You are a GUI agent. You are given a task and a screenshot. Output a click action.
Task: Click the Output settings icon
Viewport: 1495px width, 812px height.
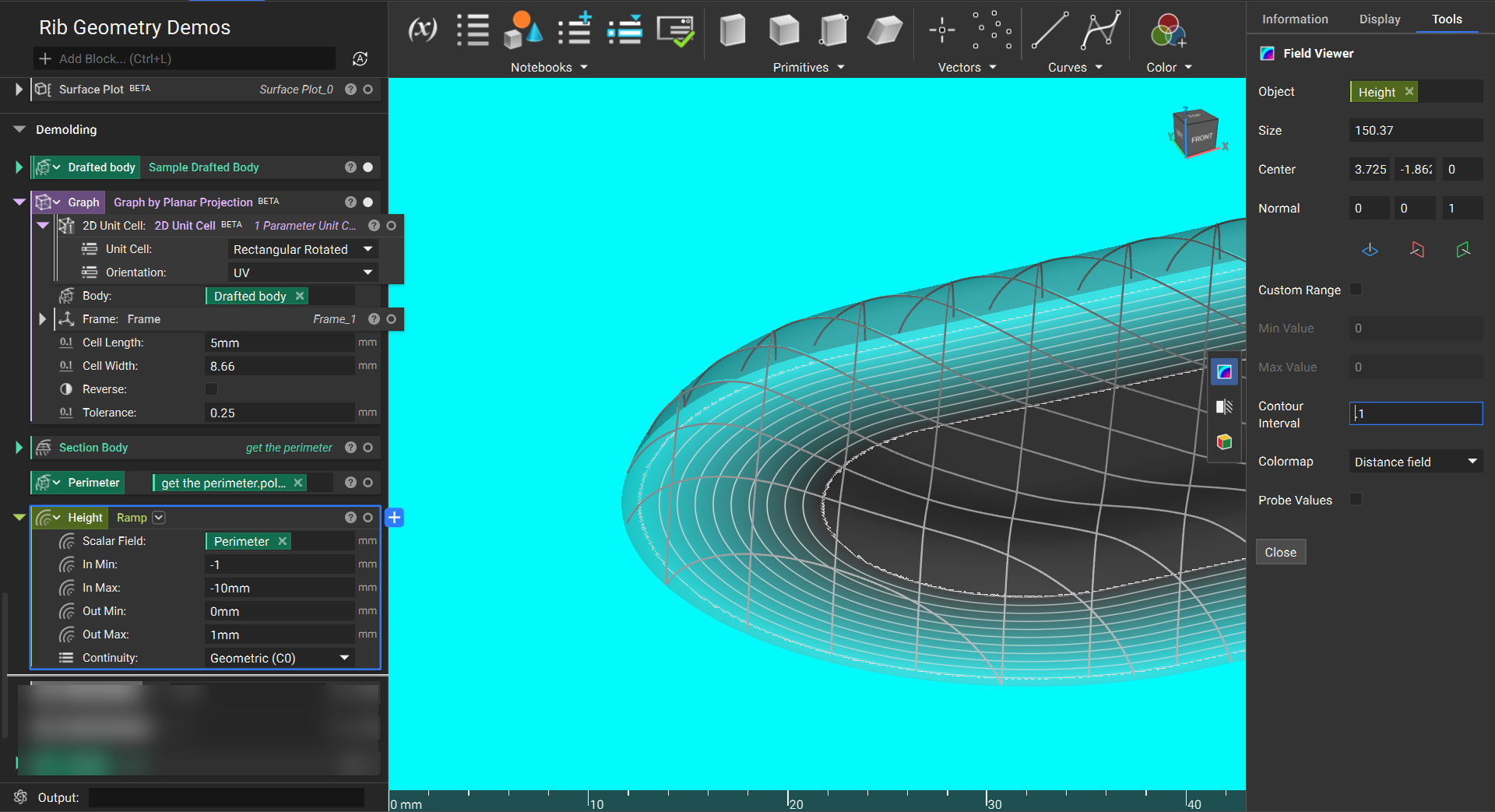tap(21, 797)
